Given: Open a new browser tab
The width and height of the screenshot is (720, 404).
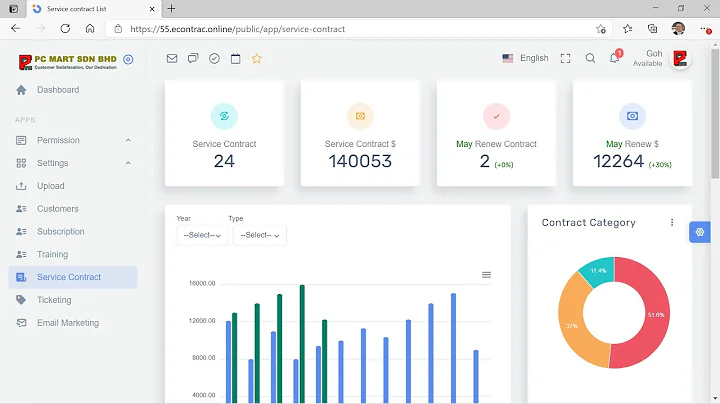Looking at the screenshot, I should (x=171, y=8).
